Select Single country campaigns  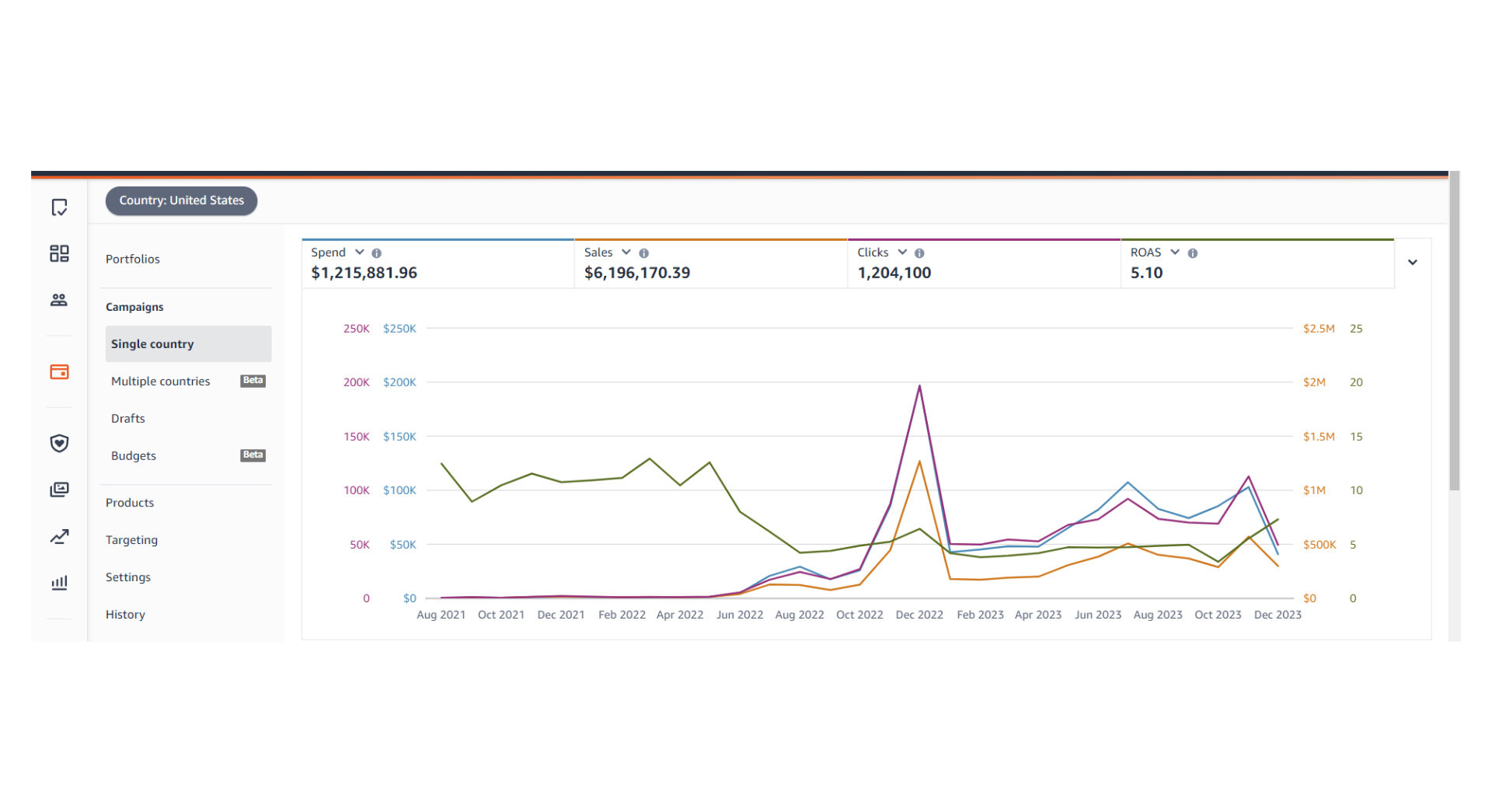click(188, 343)
